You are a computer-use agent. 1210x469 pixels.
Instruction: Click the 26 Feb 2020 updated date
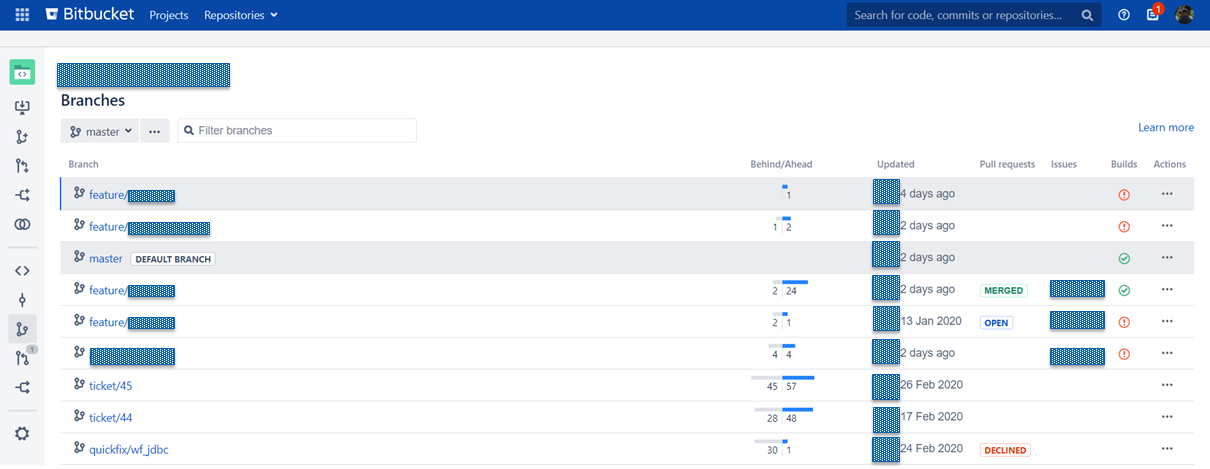(931, 385)
